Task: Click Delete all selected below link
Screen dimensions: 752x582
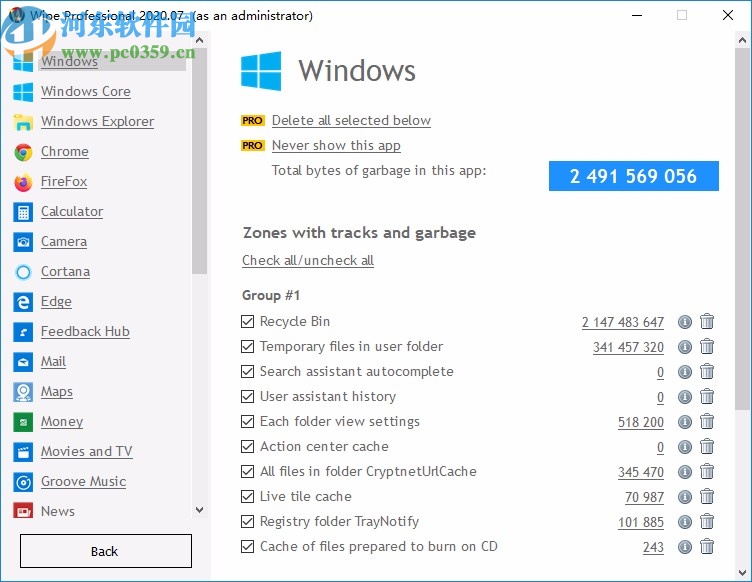Action: tap(351, 120)
